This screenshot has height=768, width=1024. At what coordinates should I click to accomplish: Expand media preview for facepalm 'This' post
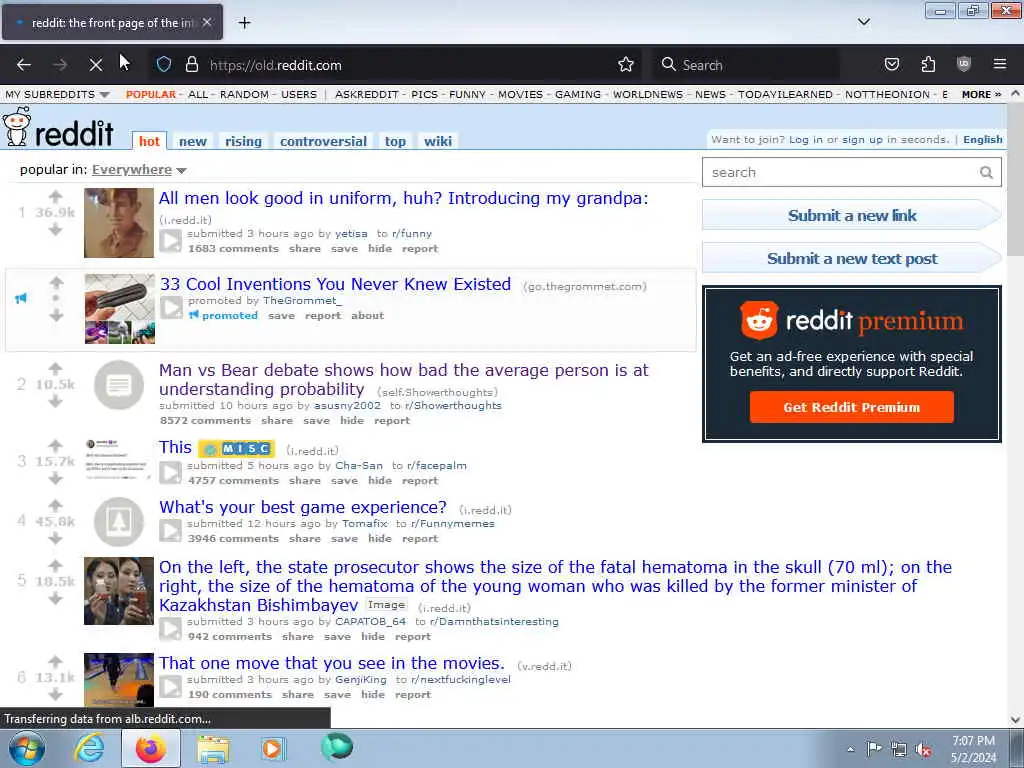(x=170, y=473)
